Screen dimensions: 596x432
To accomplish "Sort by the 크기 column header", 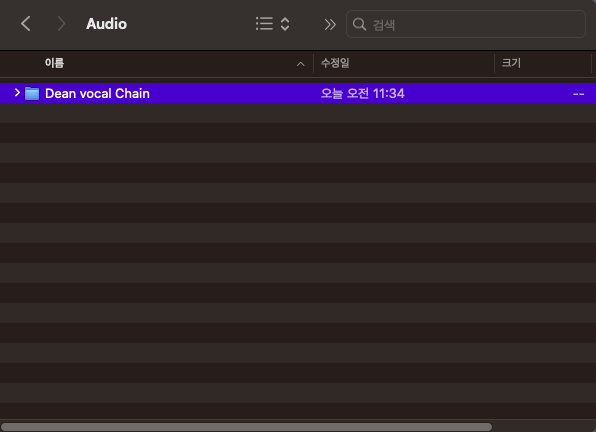I will [x=511, y=63].
